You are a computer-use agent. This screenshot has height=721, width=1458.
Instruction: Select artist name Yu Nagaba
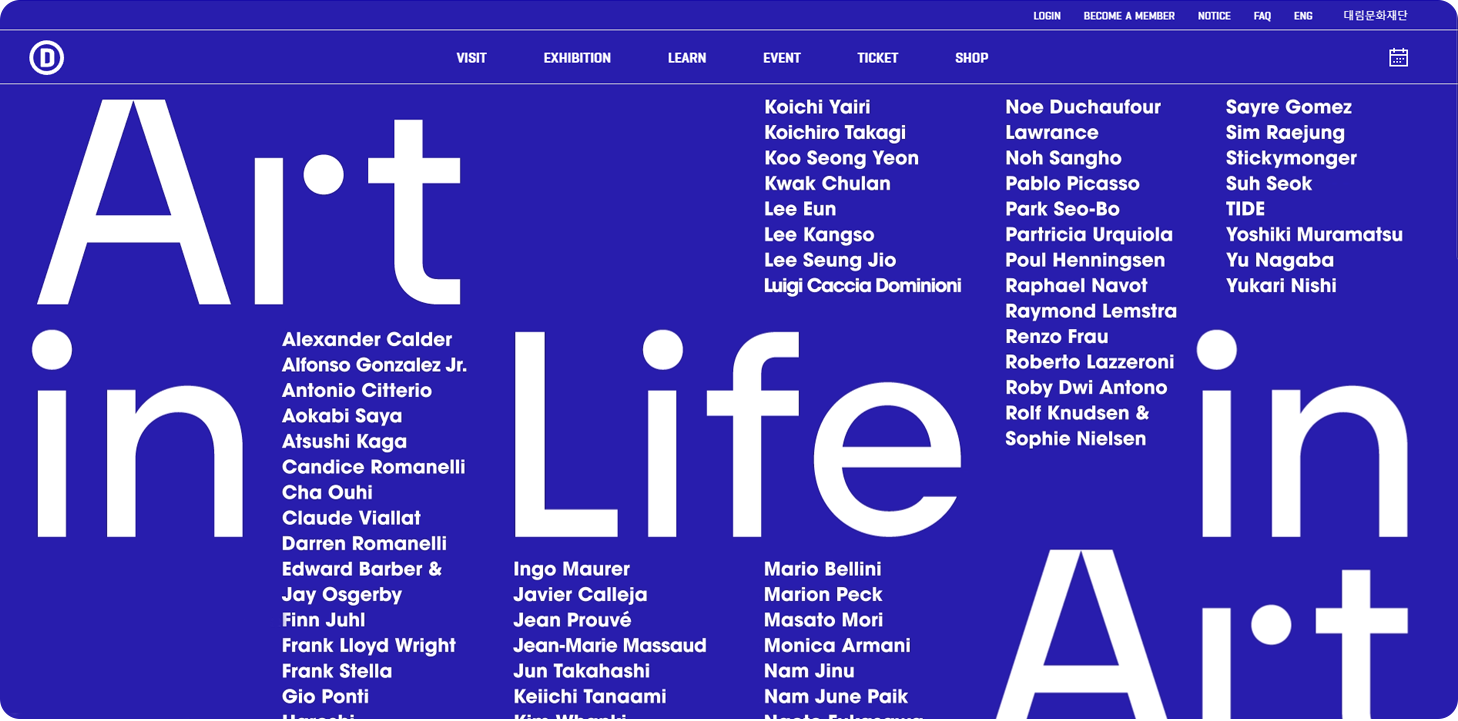pos(1280,260)
